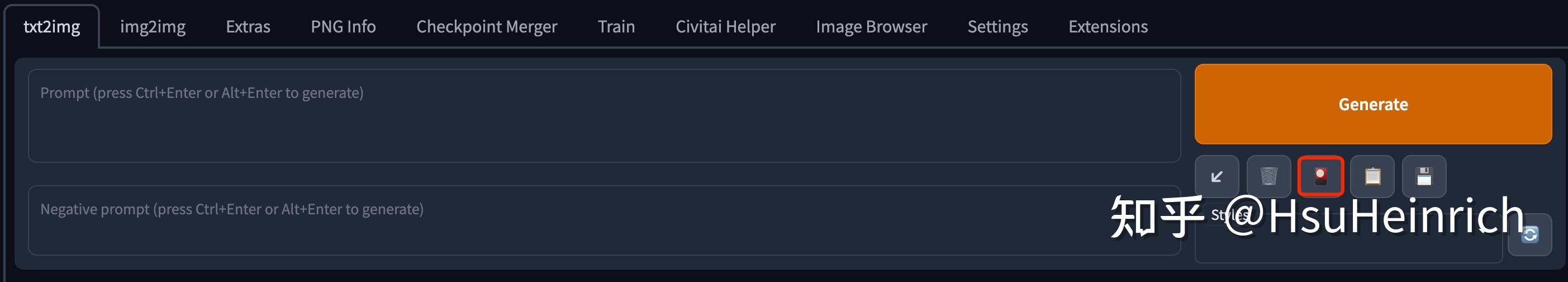Go to the Settings tab
Viewport: 1568px width, 282px height.
[997, 27]
